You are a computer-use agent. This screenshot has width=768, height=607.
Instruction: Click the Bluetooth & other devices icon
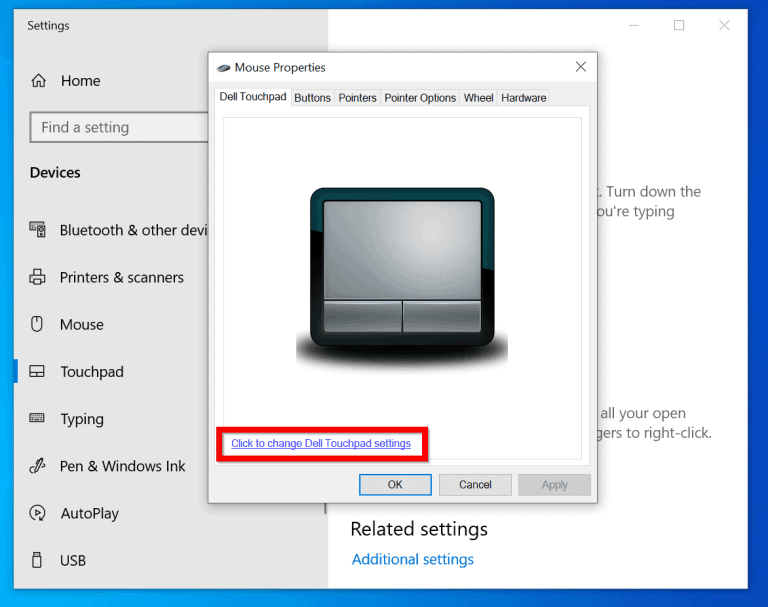tap(37, 229)
